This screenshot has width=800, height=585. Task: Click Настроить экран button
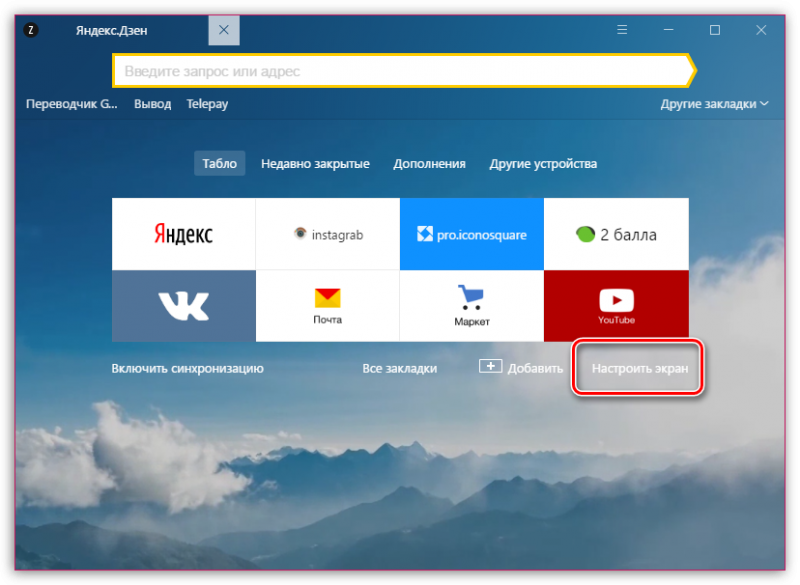coord(639,368)
